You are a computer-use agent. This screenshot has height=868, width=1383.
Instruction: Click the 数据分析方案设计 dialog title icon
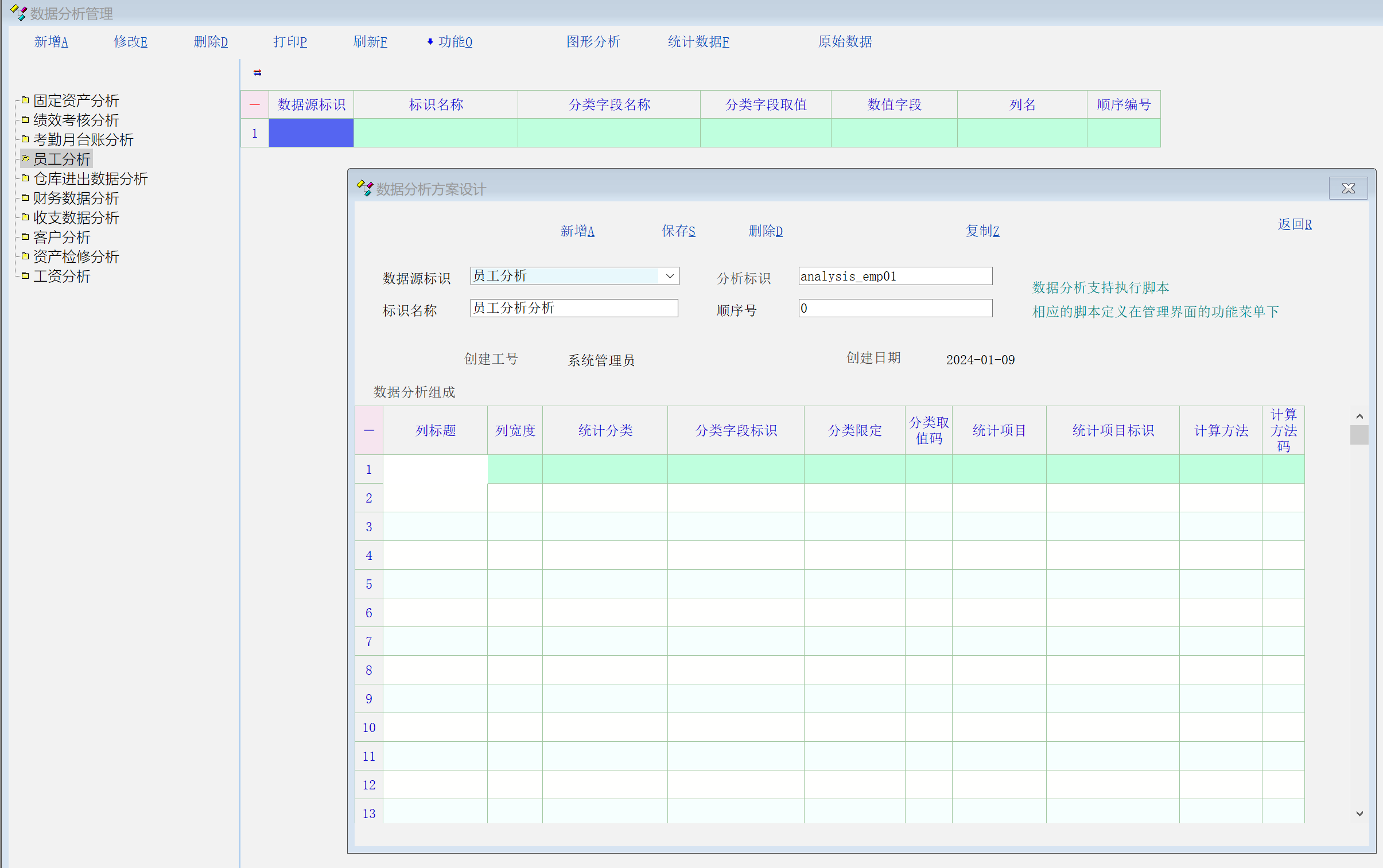click(x=364, y=188)
